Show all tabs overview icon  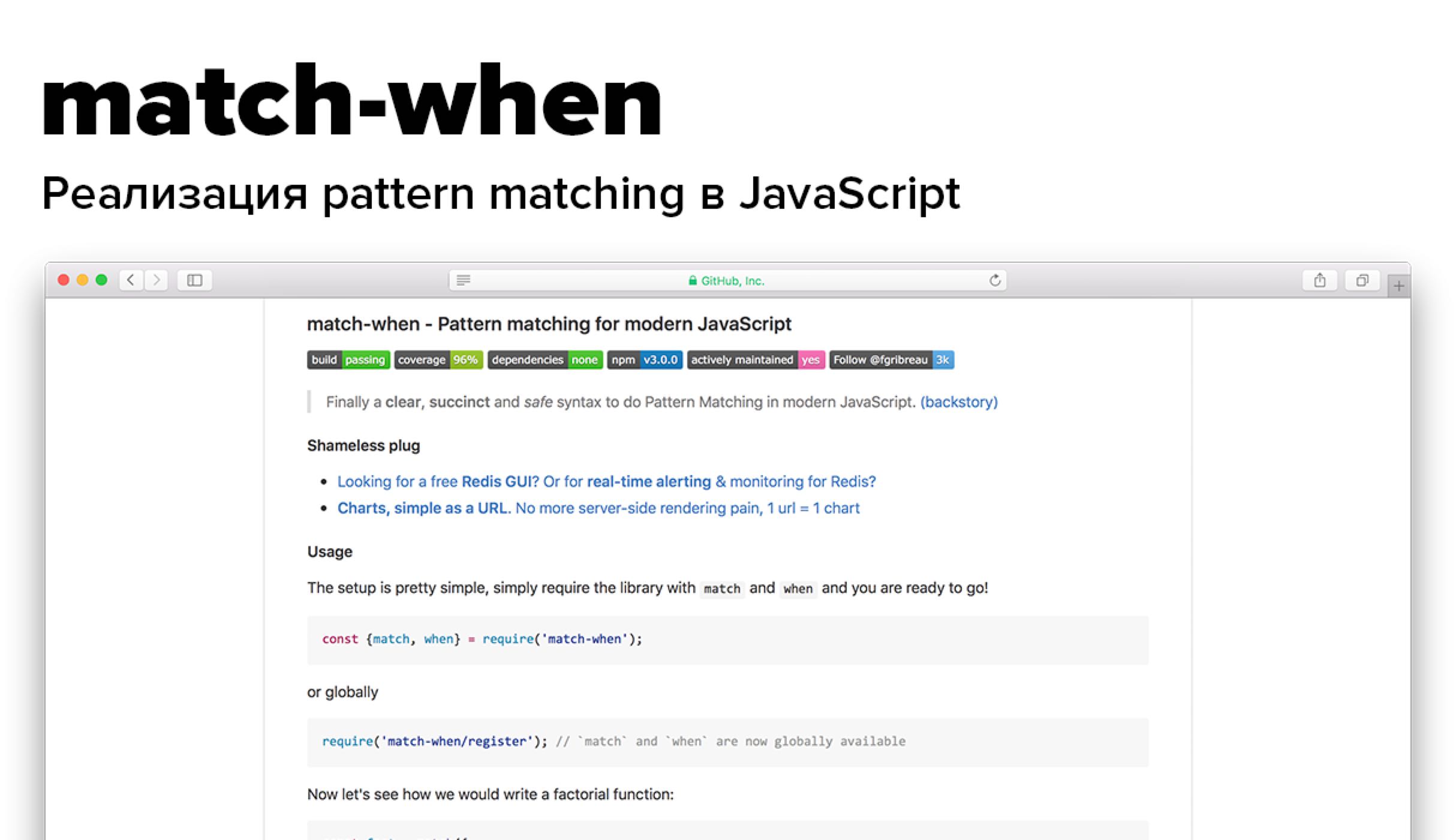click(1362, 280)
